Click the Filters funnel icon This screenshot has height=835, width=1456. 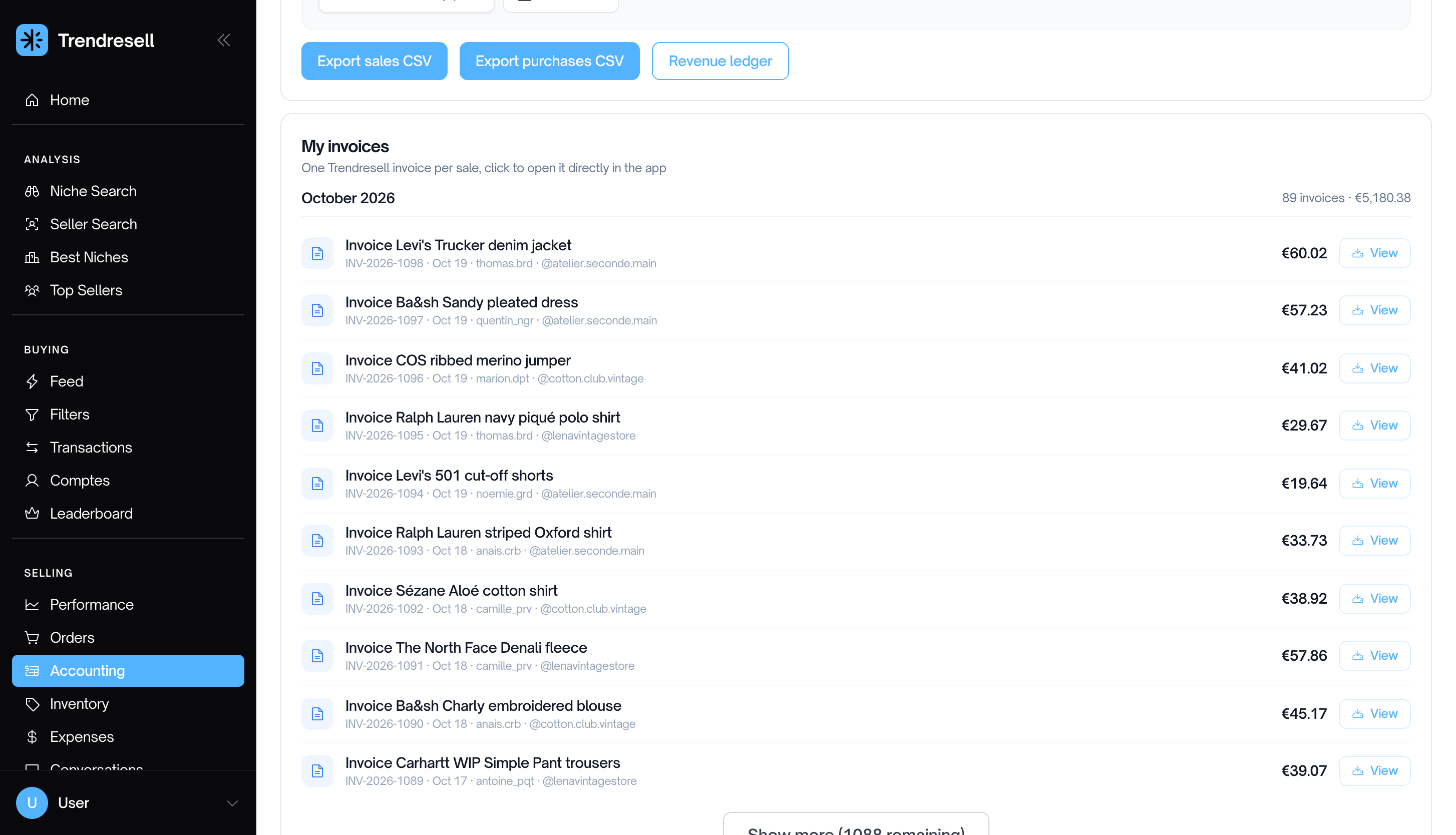32,414
